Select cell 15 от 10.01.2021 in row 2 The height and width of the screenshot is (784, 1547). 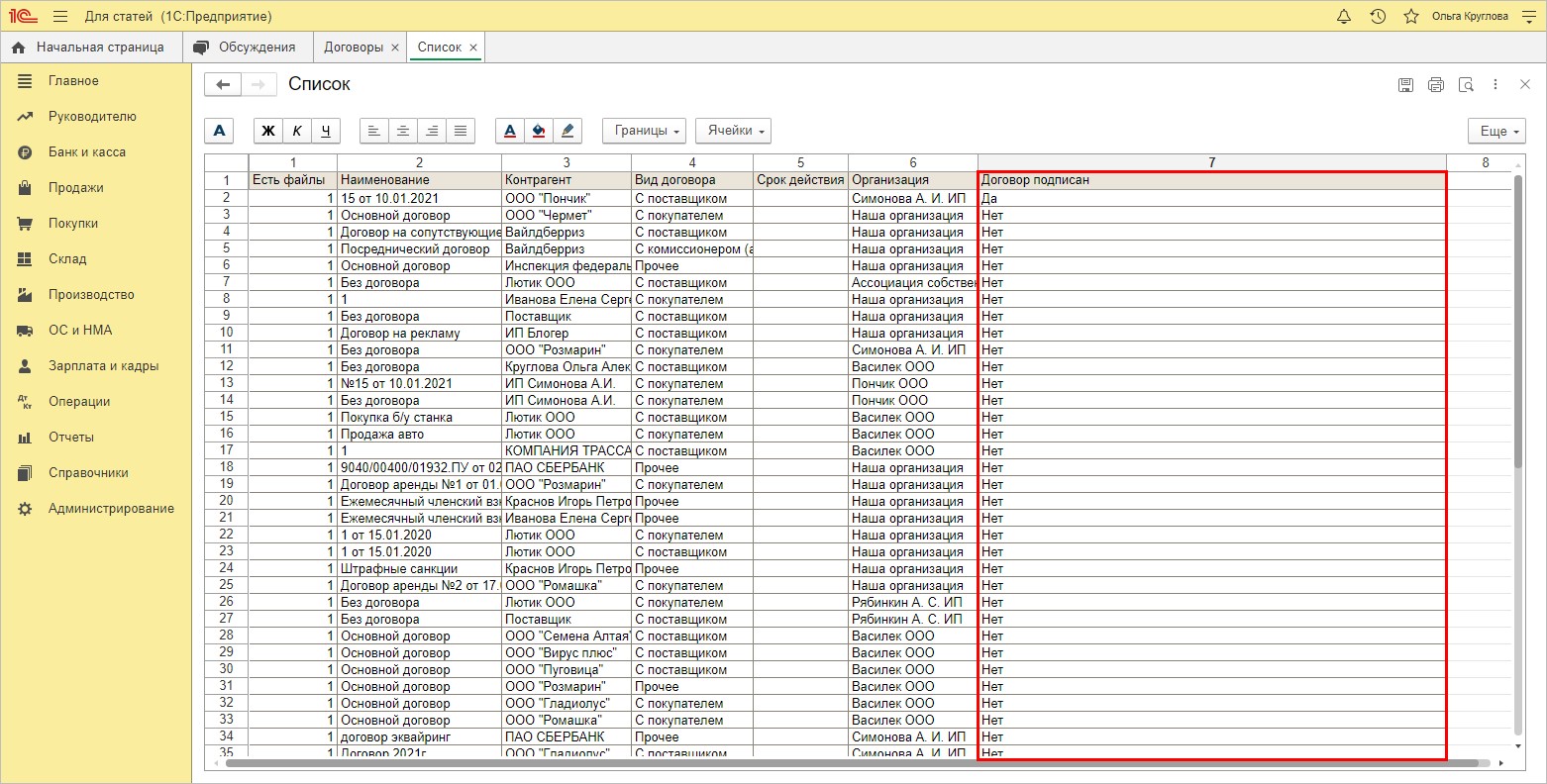coord(419,198)
